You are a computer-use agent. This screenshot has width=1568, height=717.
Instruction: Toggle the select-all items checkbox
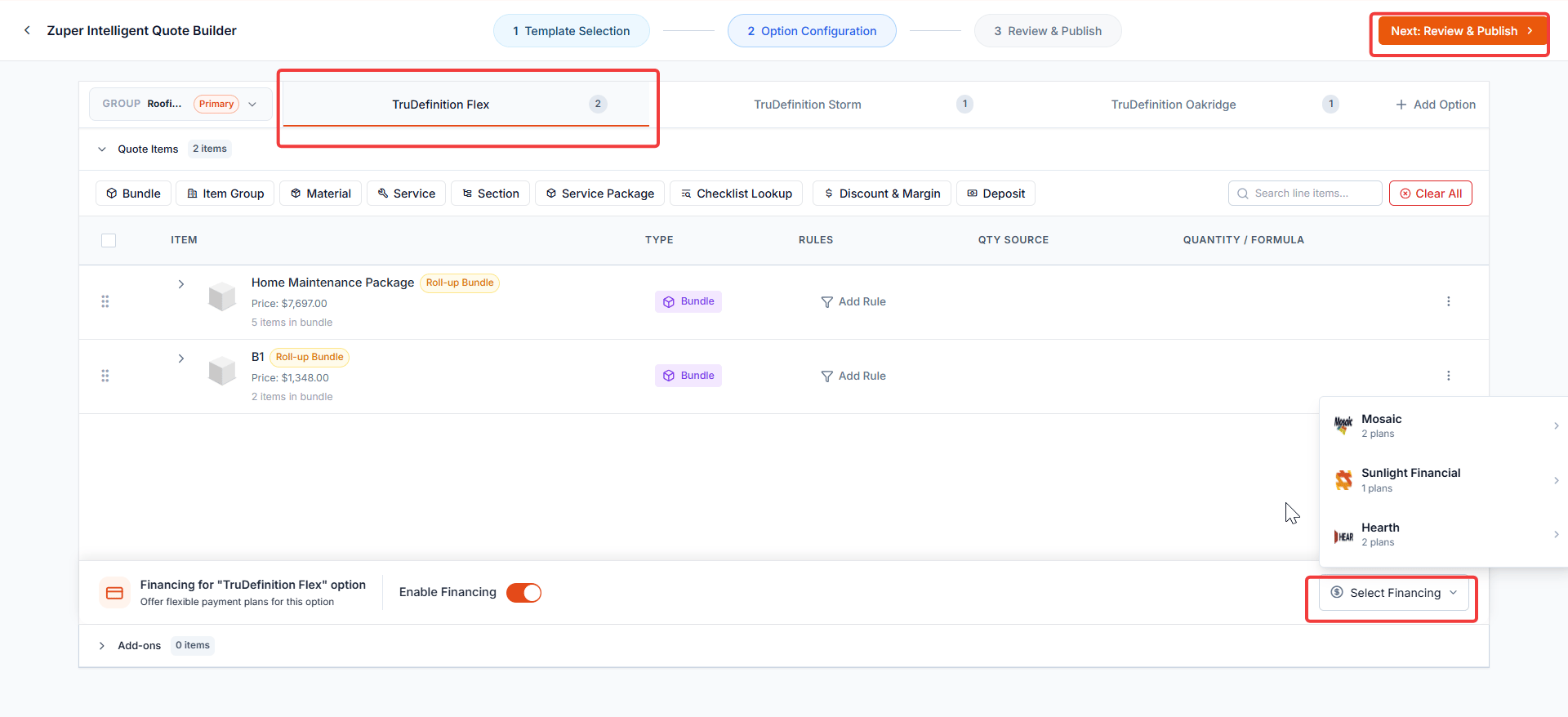(109, 240)
